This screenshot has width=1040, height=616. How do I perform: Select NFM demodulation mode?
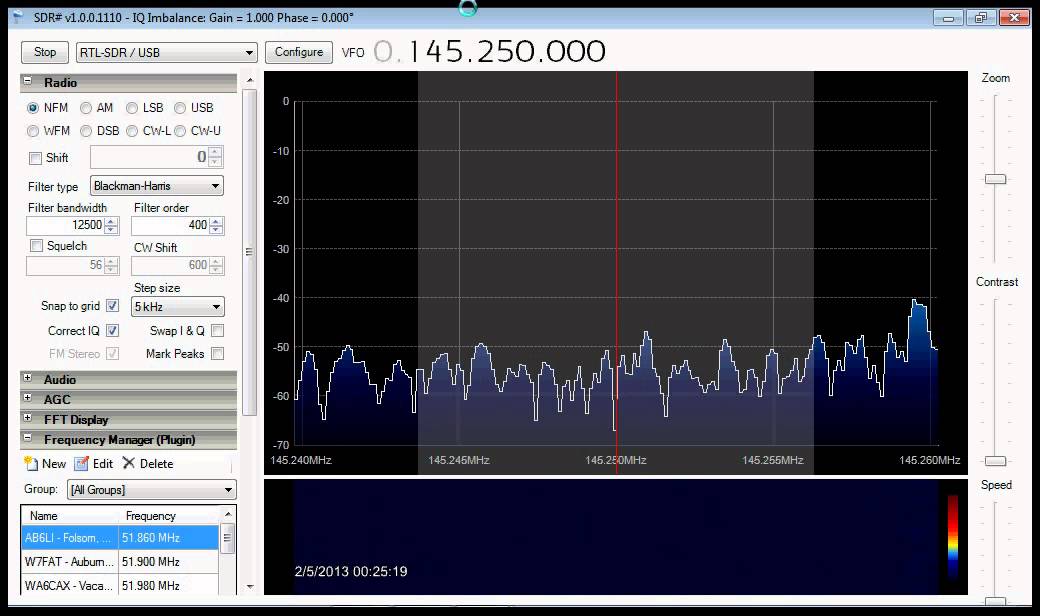[x=32, y=107]
